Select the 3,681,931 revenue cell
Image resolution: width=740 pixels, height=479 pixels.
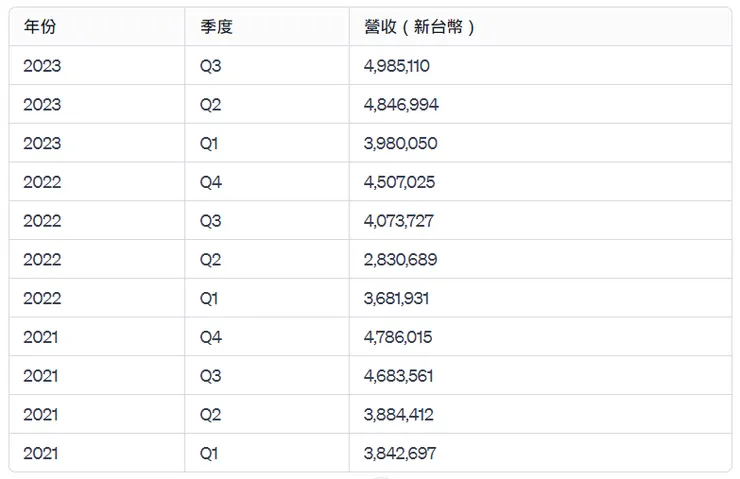coord(397,299)
